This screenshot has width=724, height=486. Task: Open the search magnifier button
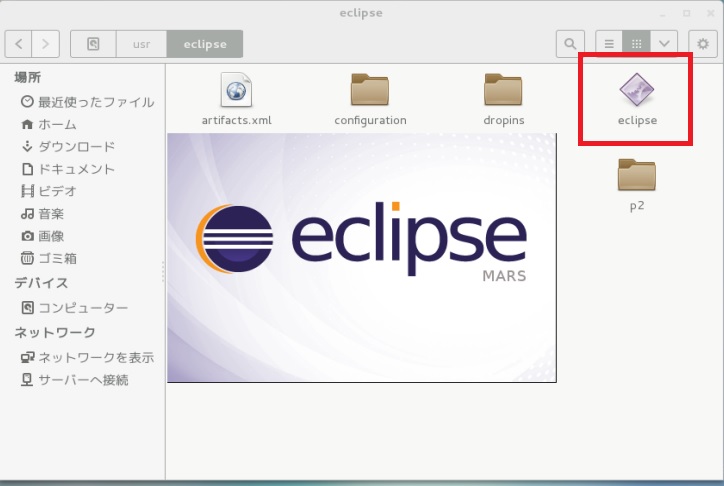point(570,44)
